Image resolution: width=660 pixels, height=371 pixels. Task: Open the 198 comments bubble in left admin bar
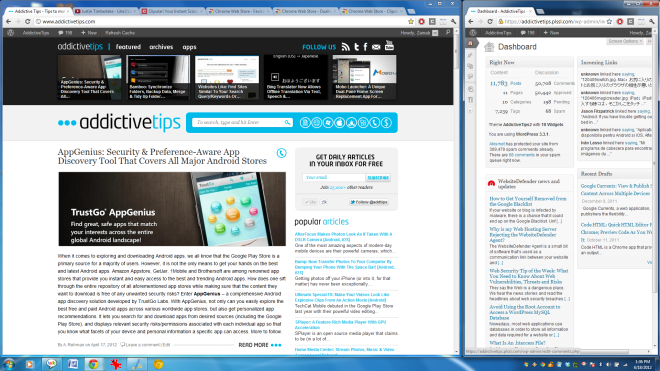coord(66,33)
